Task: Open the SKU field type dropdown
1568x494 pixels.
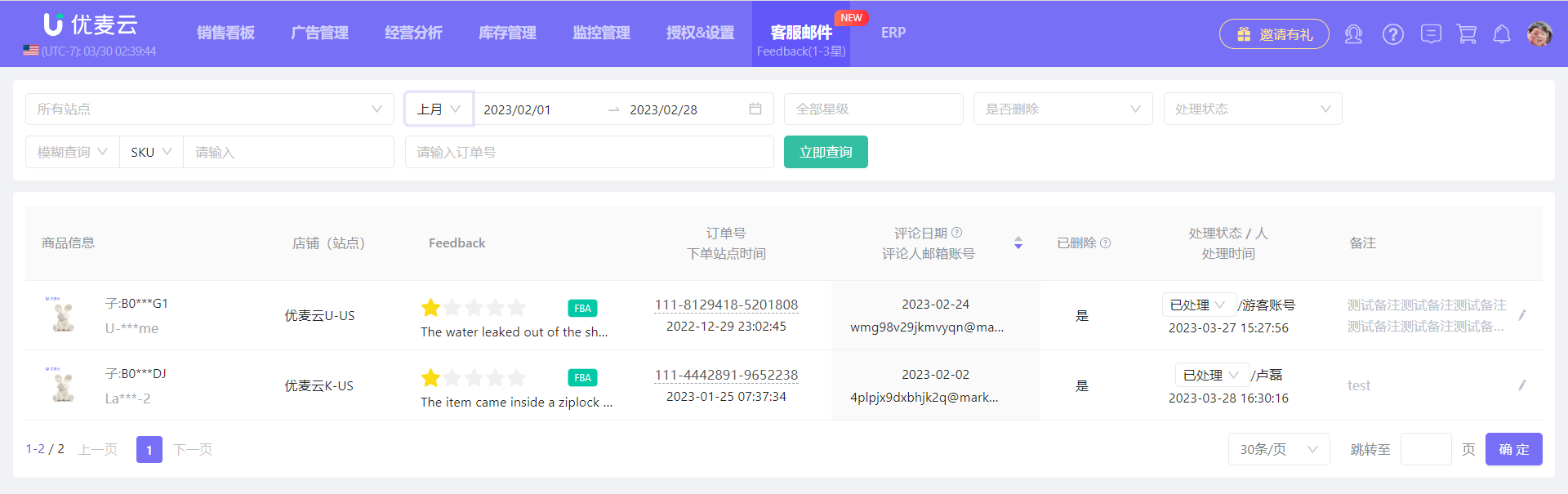Action: (x=151, y=152)
